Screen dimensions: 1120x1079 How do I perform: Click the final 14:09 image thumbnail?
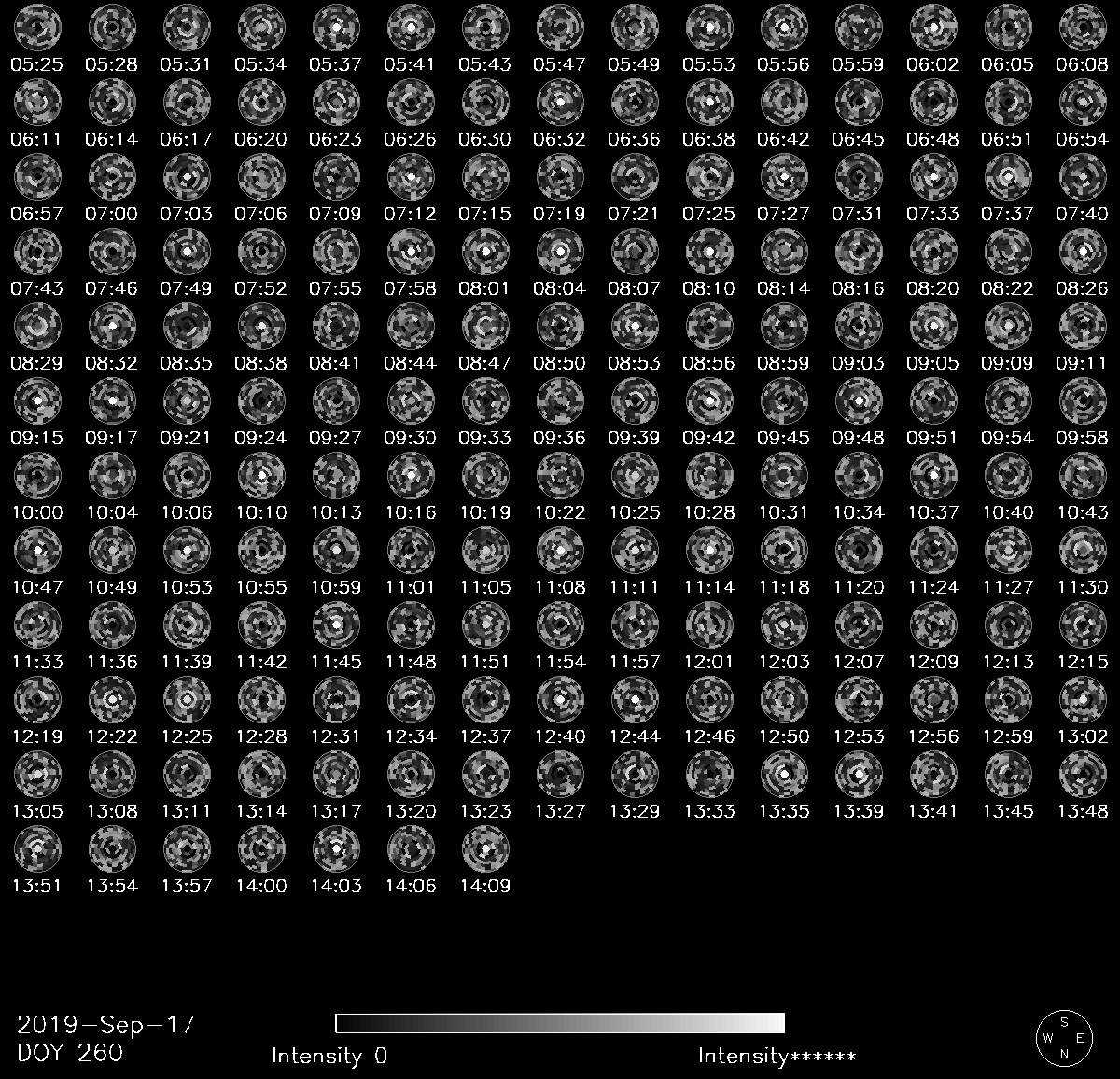click(485, 849)
